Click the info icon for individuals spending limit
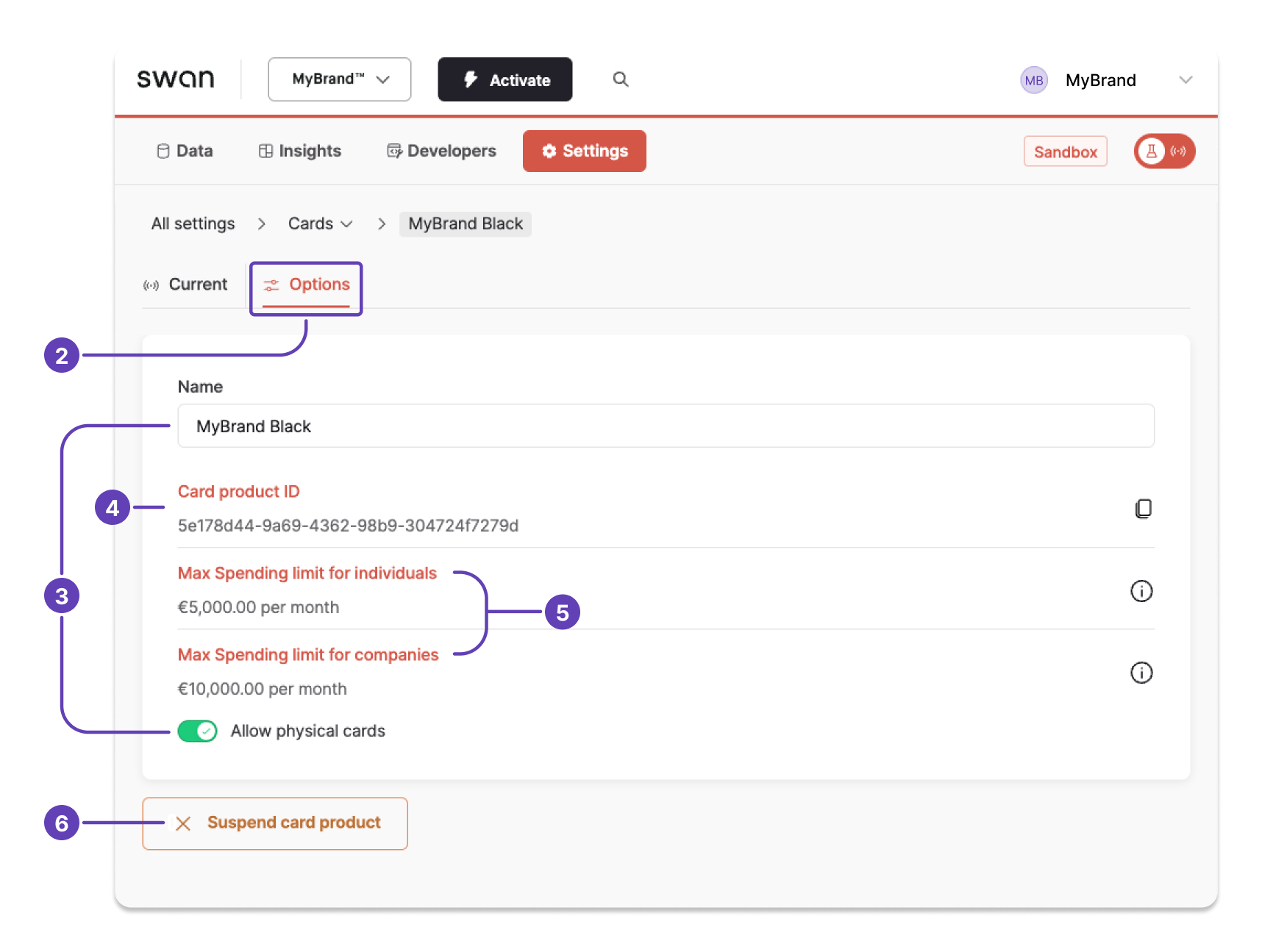1262x952 pixels. 1141,590
